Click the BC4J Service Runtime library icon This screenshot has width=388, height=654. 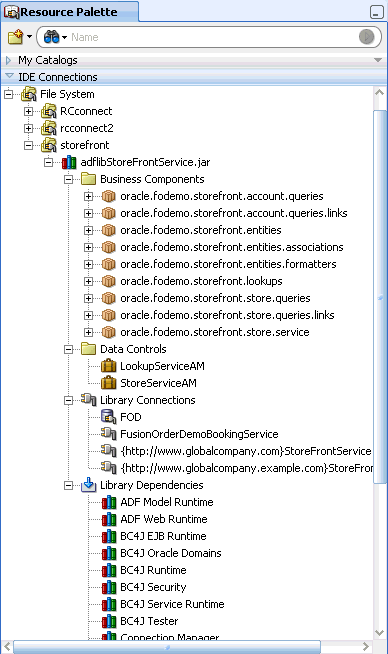coord(109,604)
